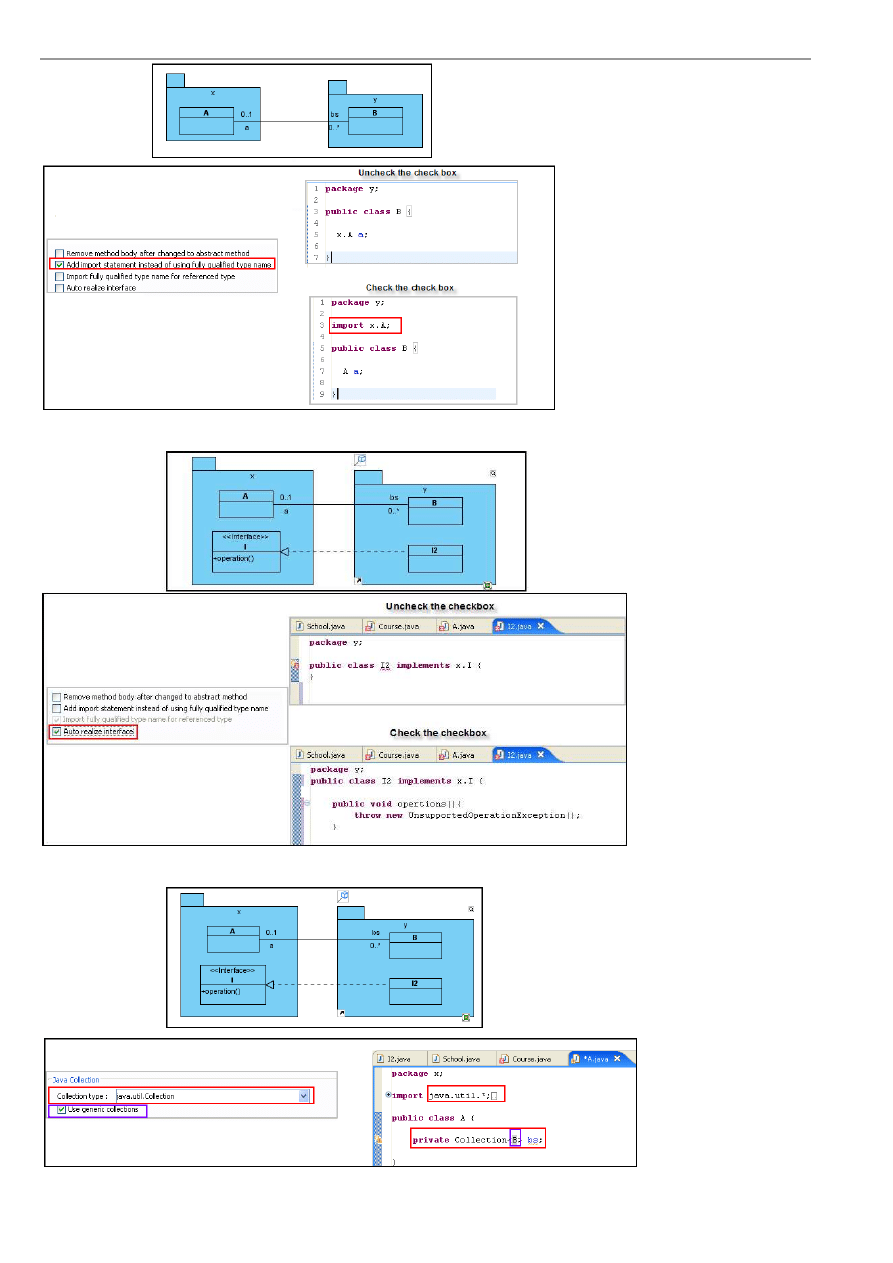Viewport: 893px width, 1263px height.
Task: Disable 'Use generic collections' checkbox
Action: [x=62, y=1110]
